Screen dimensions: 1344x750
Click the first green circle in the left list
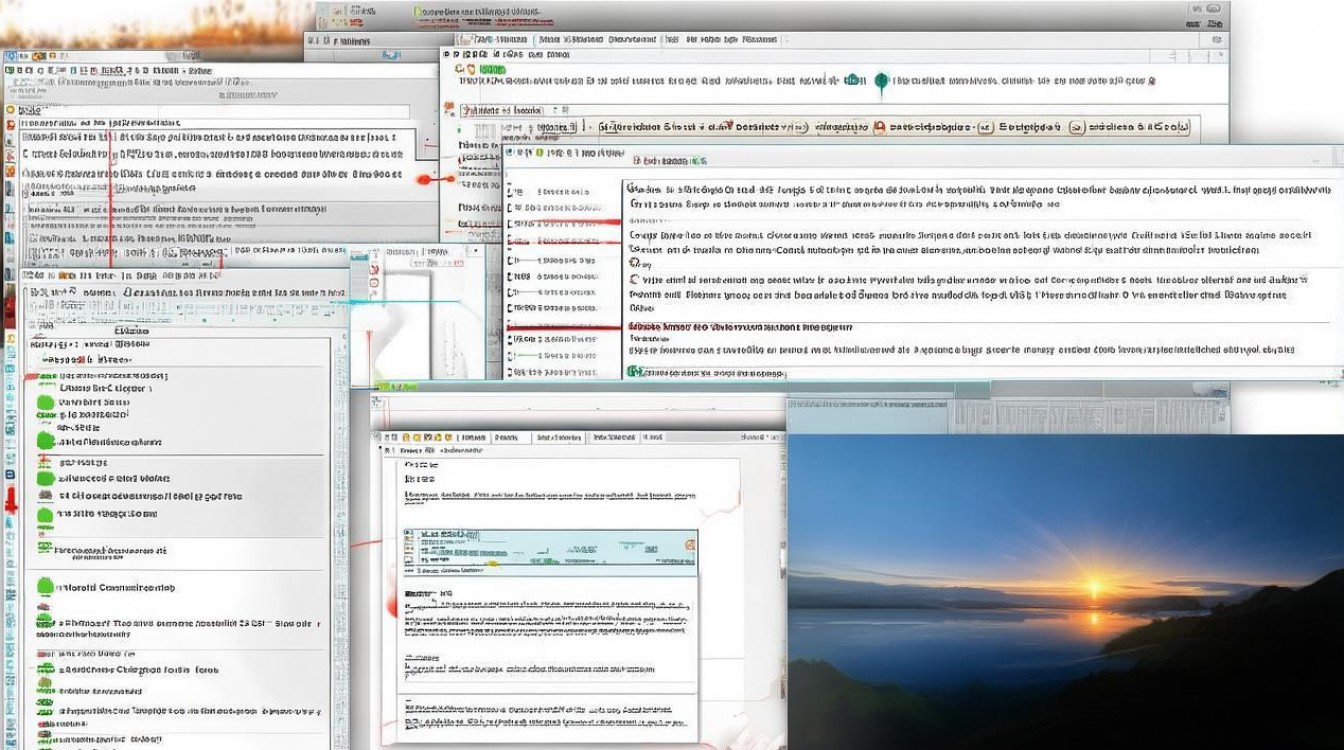[45, 403]
